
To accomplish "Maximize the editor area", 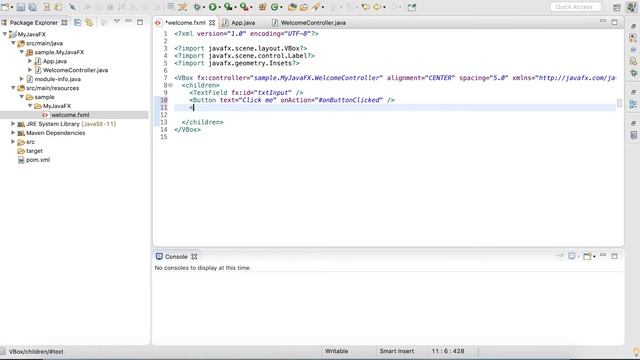I will tap(614, 22).
